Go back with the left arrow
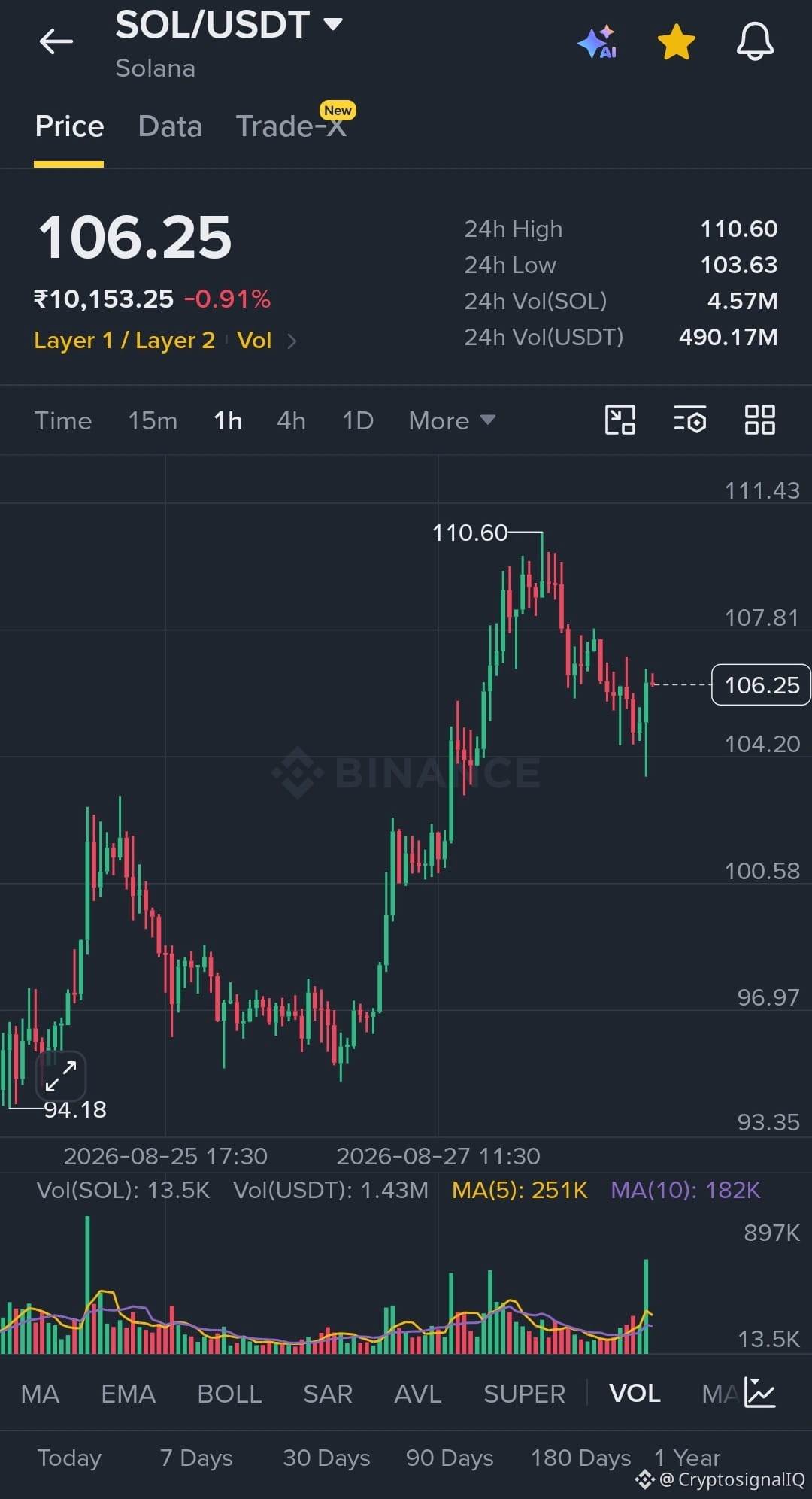Viewport: 812px width, 1499px height. [x=56, y=41]
